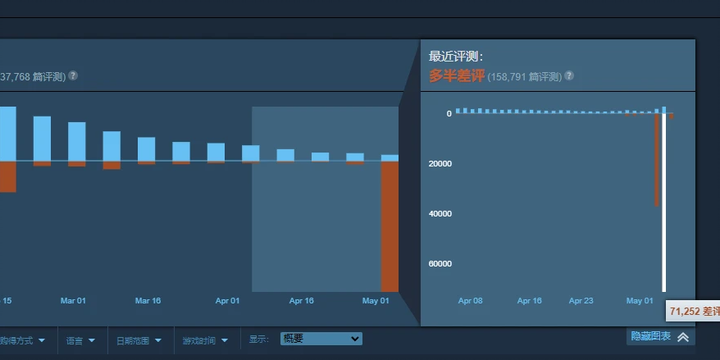Click the 多半差评 recent review score
The width and height of the screenshot is (720, 360).
[456, 76]
